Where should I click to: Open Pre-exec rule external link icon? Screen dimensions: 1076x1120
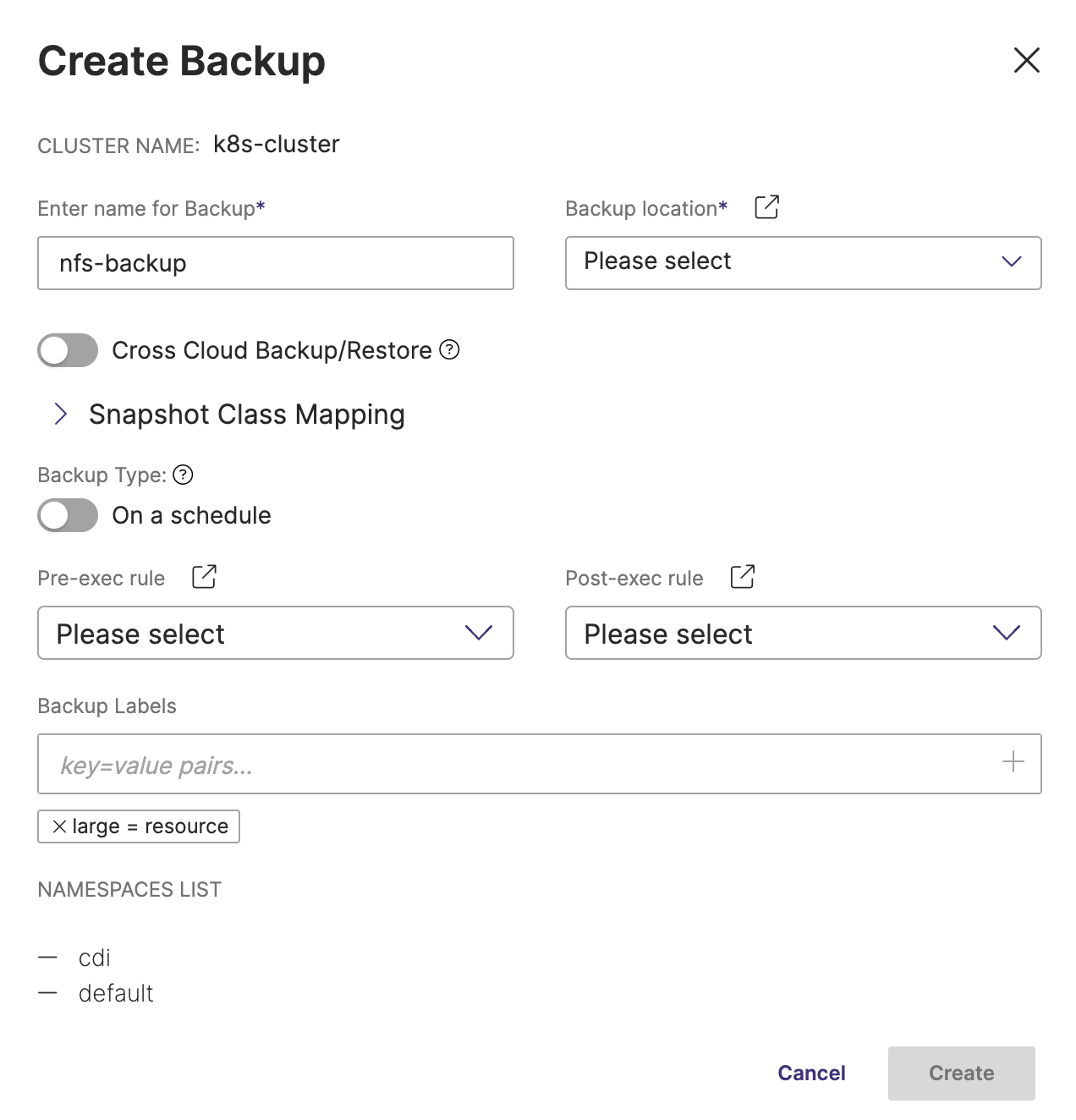[x=204, y=577]
